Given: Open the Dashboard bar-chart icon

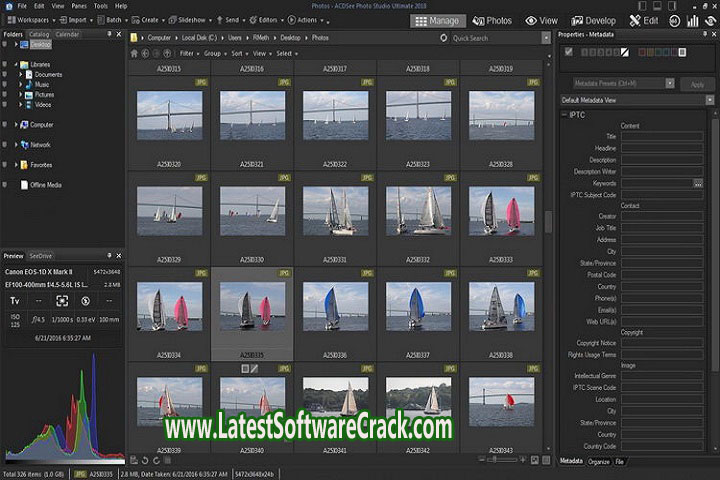Looking at the screenshot, I should pos(693,20).
